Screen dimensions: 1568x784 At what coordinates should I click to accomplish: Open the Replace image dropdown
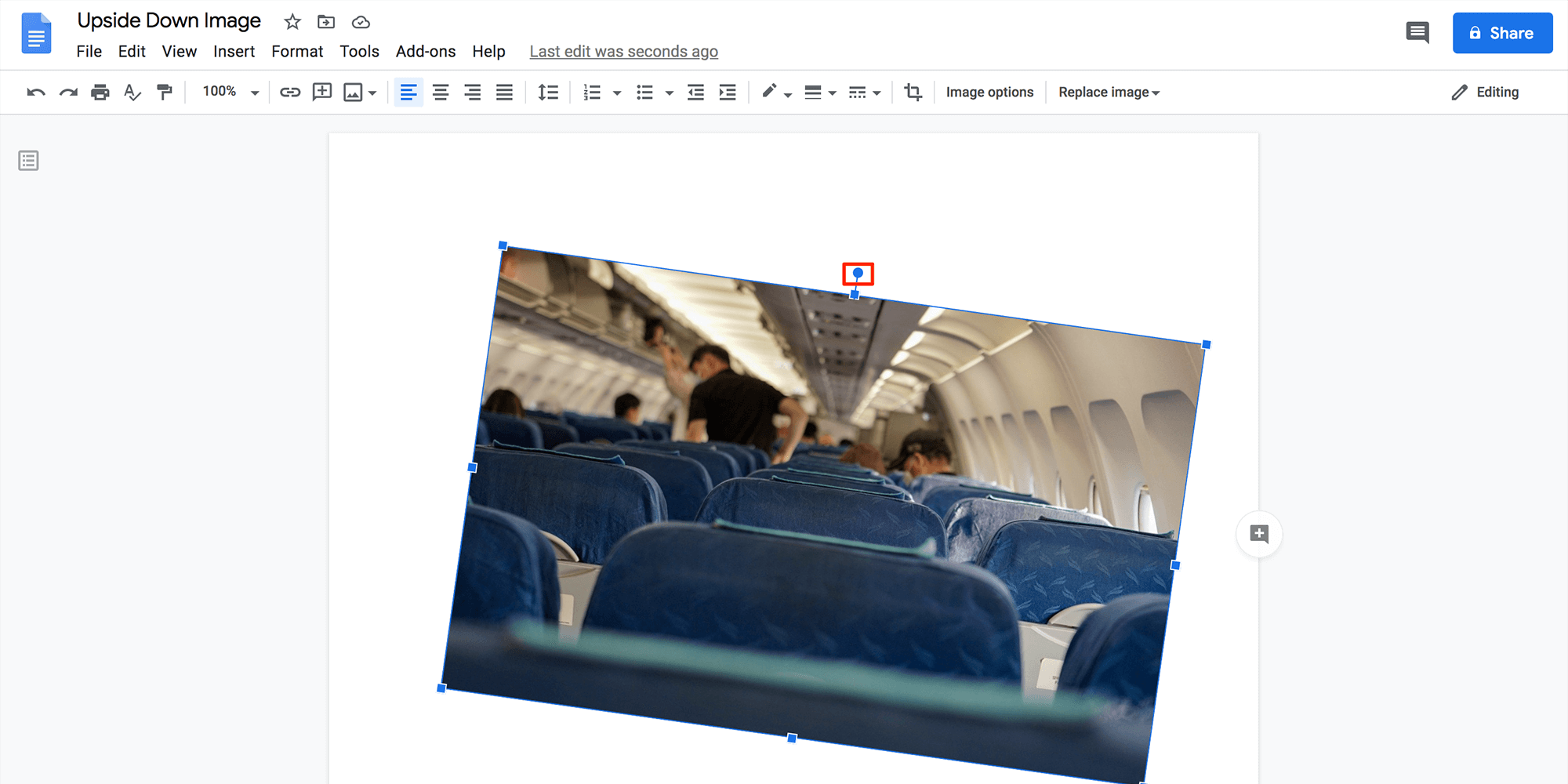[1108, 92]
